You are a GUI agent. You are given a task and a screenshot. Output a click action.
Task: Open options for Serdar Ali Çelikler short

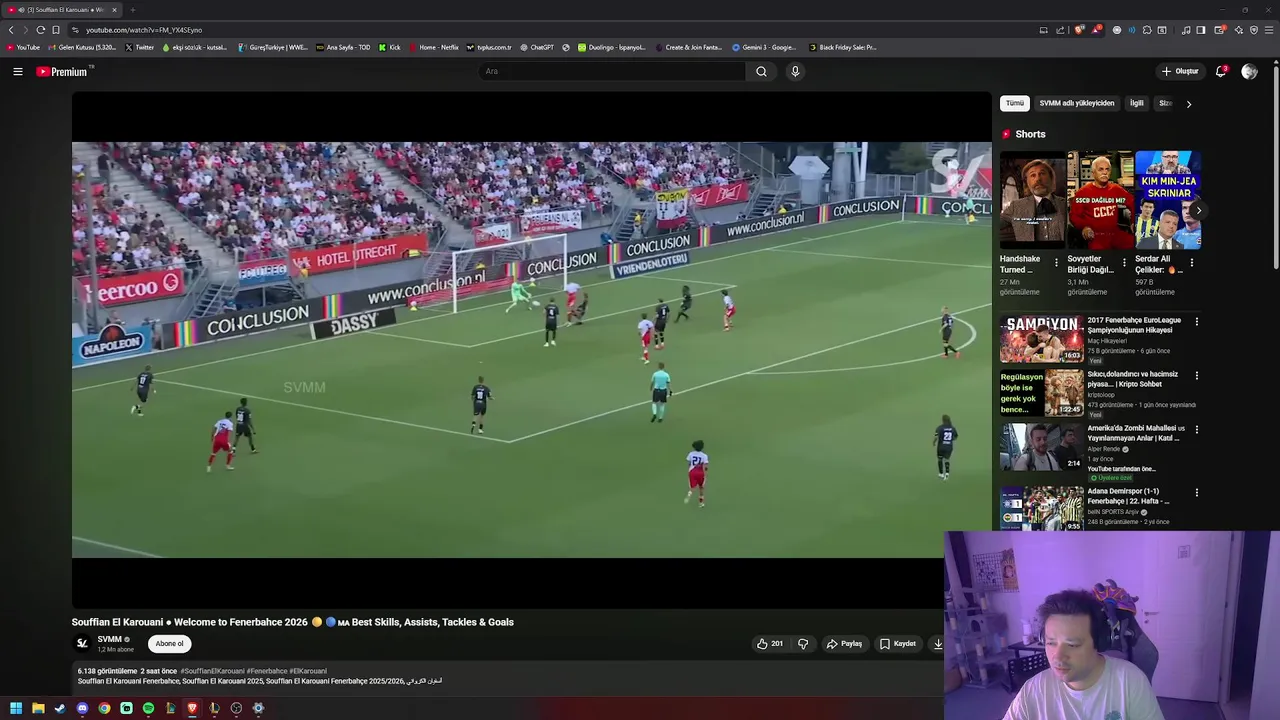point(1191,262)
